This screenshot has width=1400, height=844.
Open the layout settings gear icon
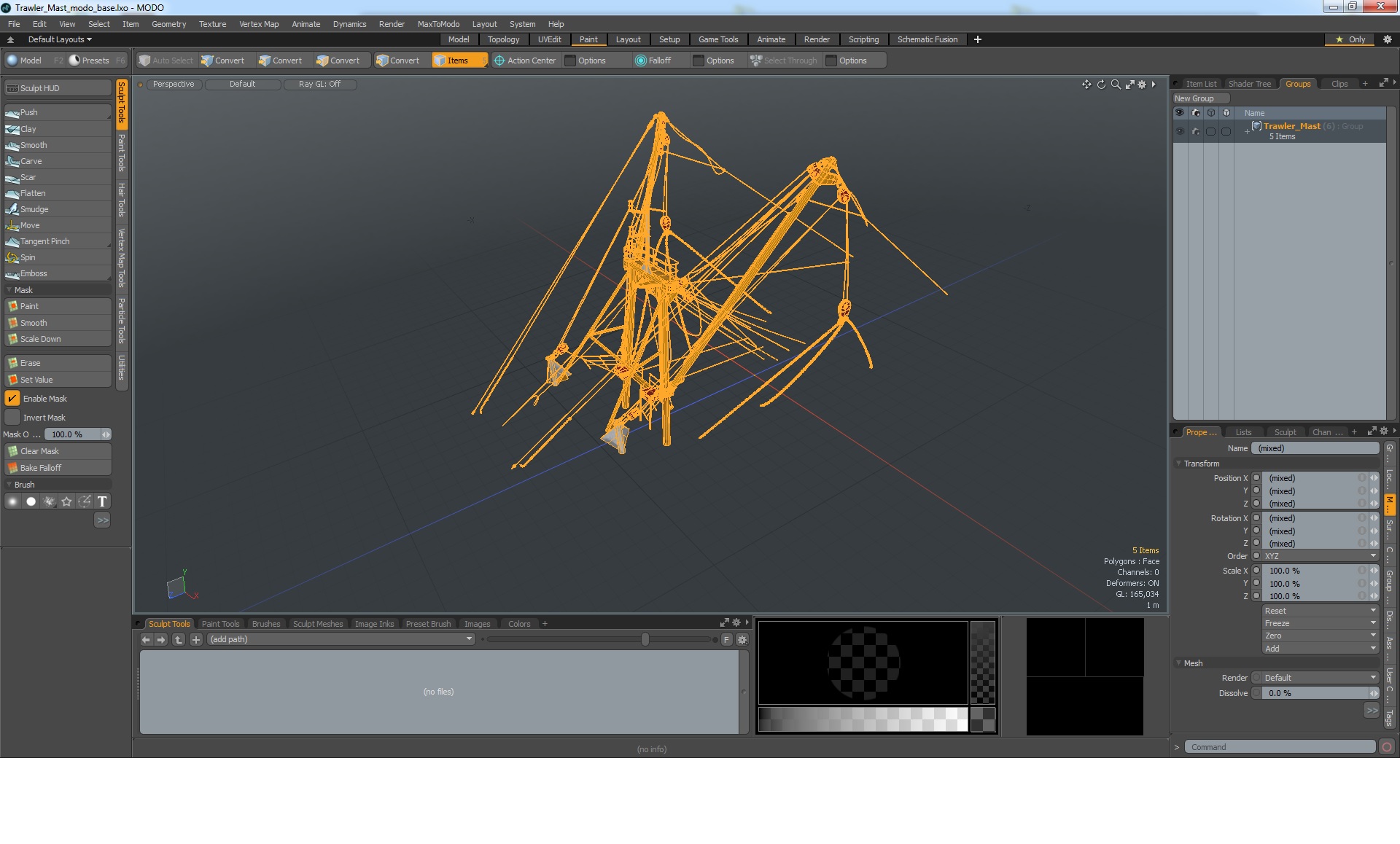pyautogui.click(x=1387, y=39)
